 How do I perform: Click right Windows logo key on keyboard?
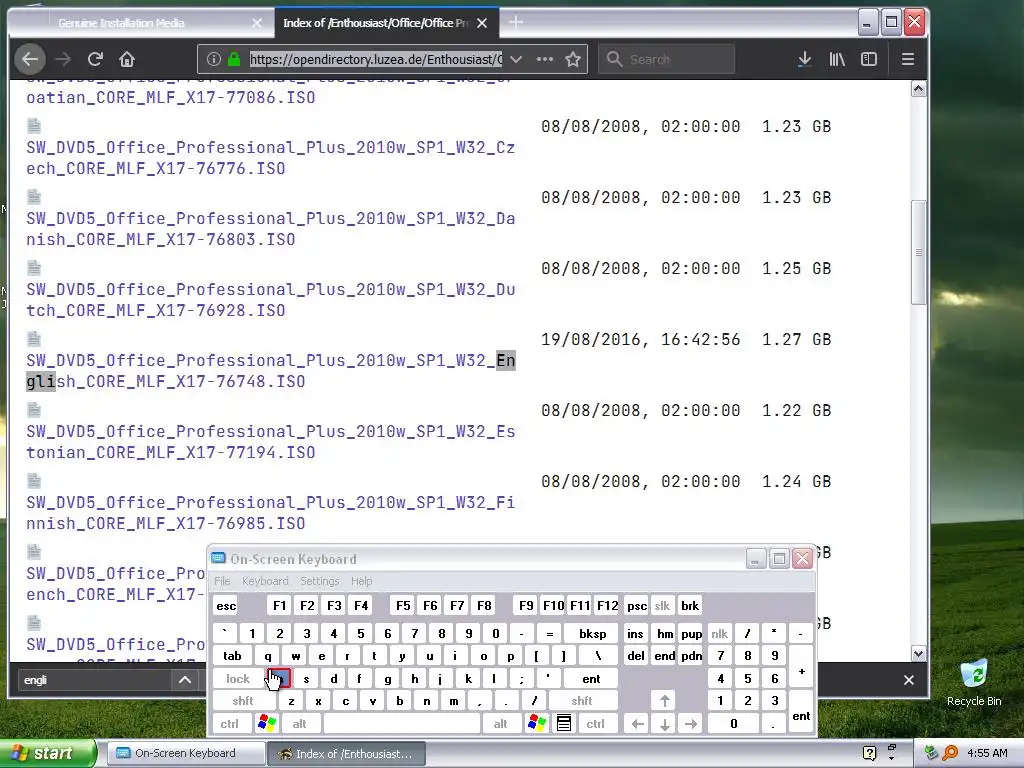point(537,724)
